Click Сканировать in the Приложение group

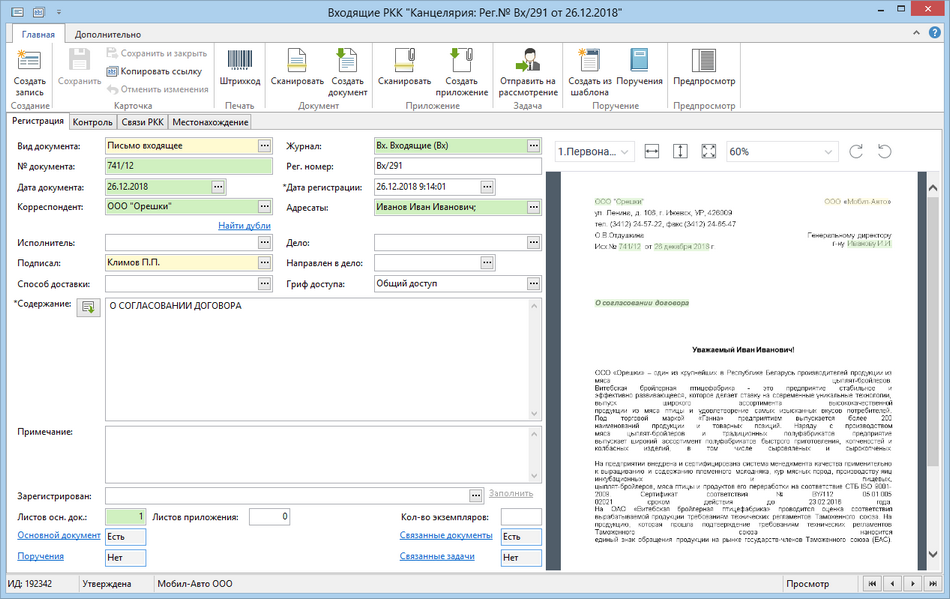pos(404,61)
